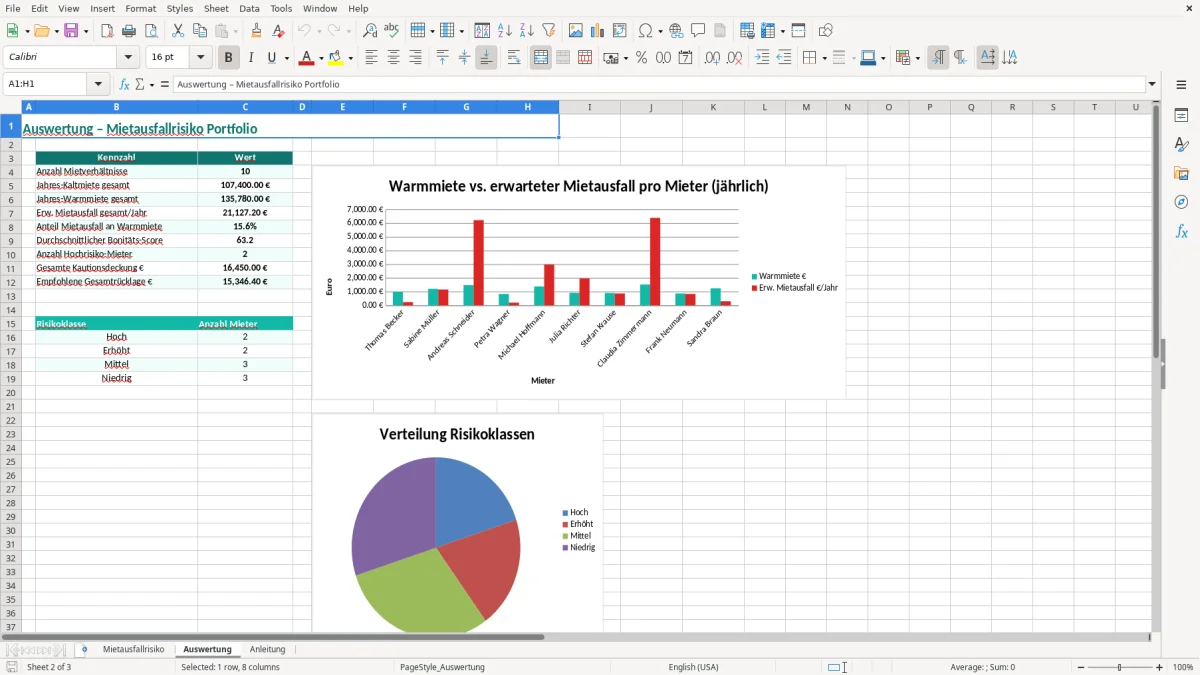This screenshot has height=675, width=1200.
Task: Click the Zoom Out minus button
Action: (1081, 667)
